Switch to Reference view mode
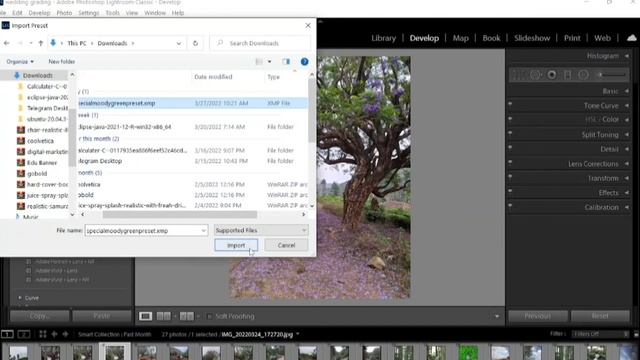 (x=164, y=316)
